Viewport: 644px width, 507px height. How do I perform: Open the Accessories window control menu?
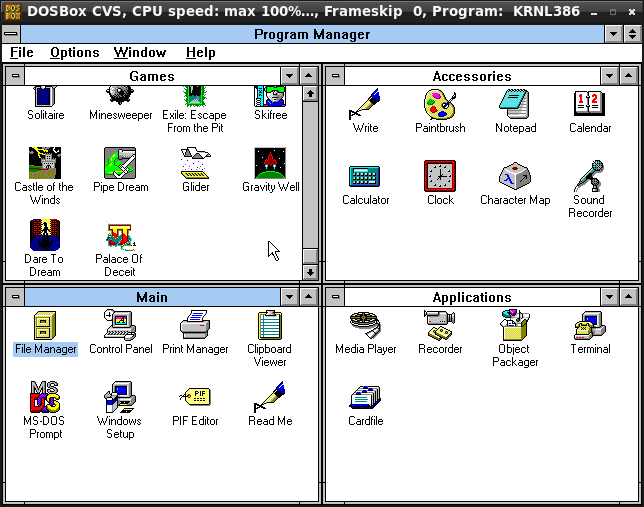[x=336, y=76]
